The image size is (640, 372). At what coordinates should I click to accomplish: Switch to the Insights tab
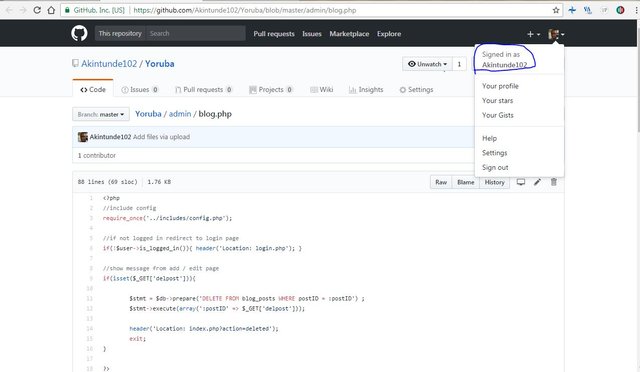(x=366, y=89)
